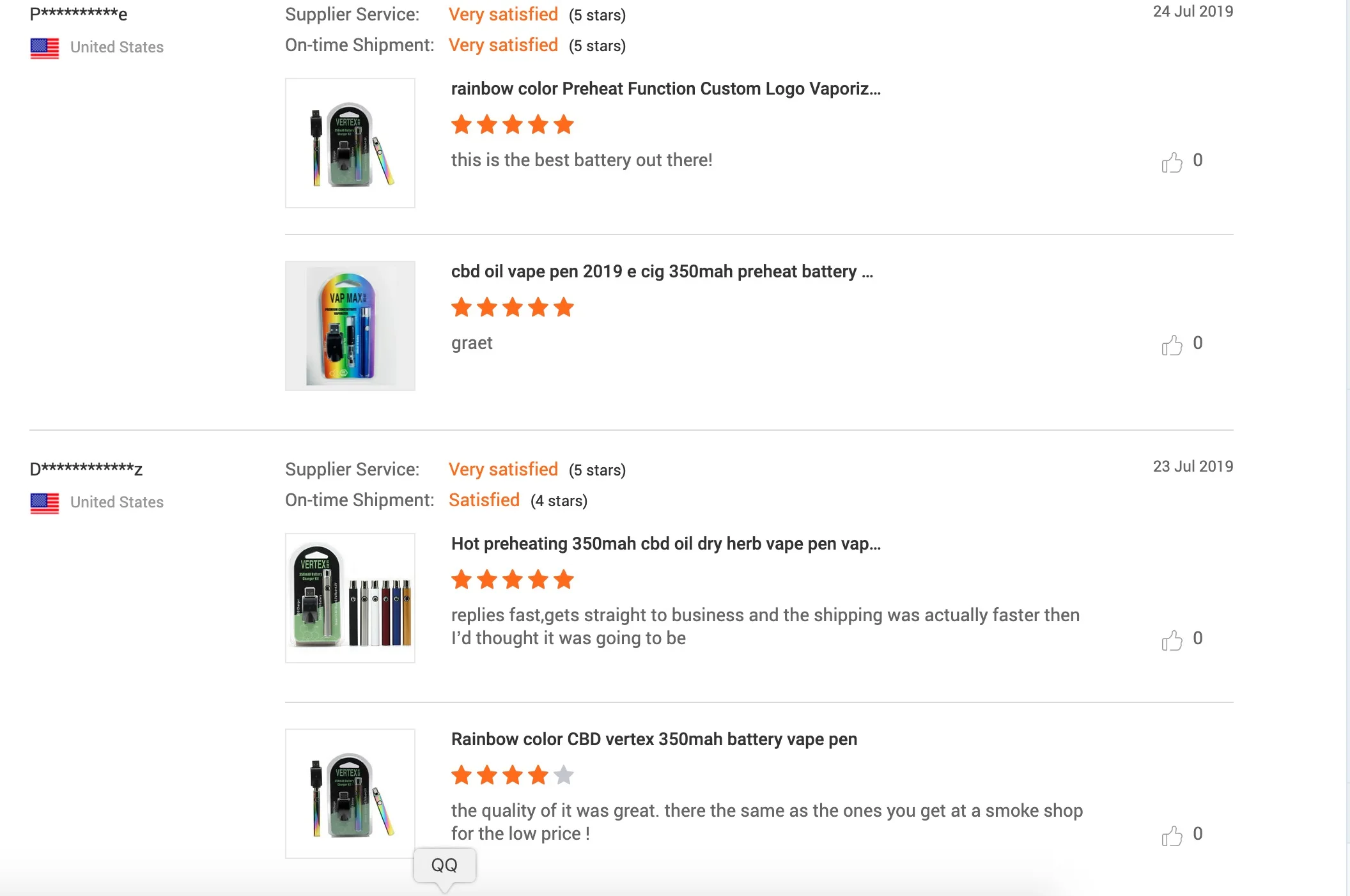The height and width of the screenshot is (896, 1350).
Task: View the bottom Rainbow CBD vertex thumbnail
Action: 350,794
